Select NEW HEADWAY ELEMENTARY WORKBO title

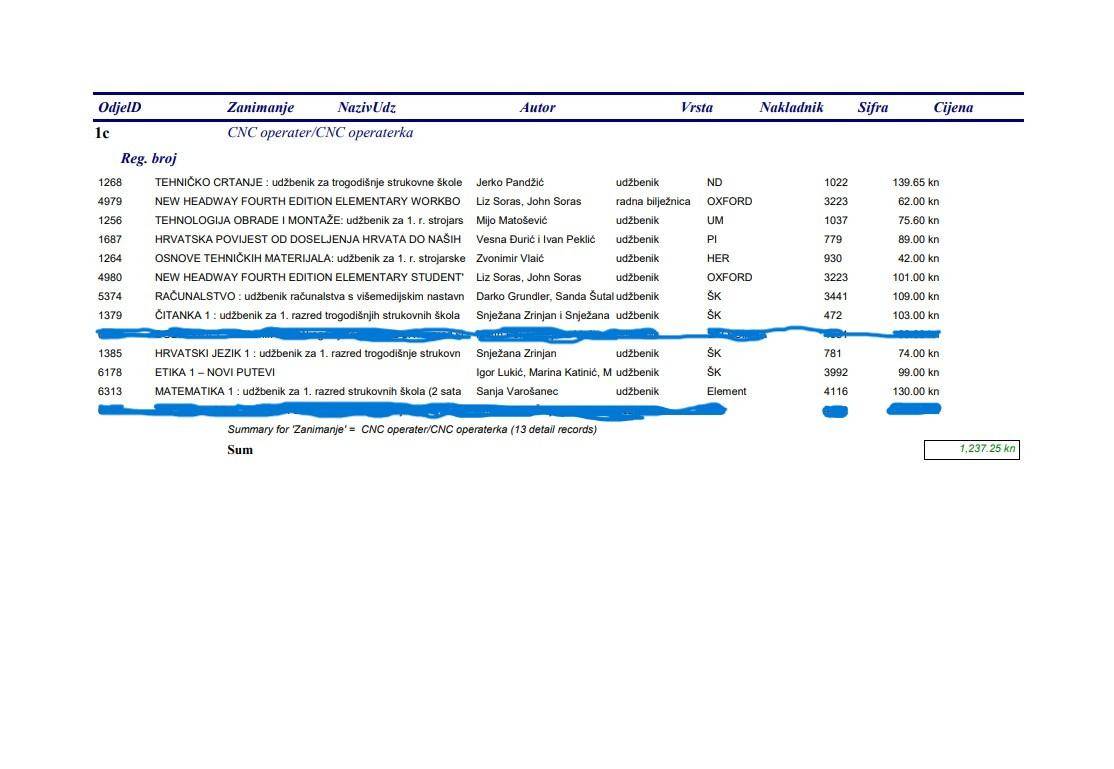pyautogui.click(x=308, y=202)
